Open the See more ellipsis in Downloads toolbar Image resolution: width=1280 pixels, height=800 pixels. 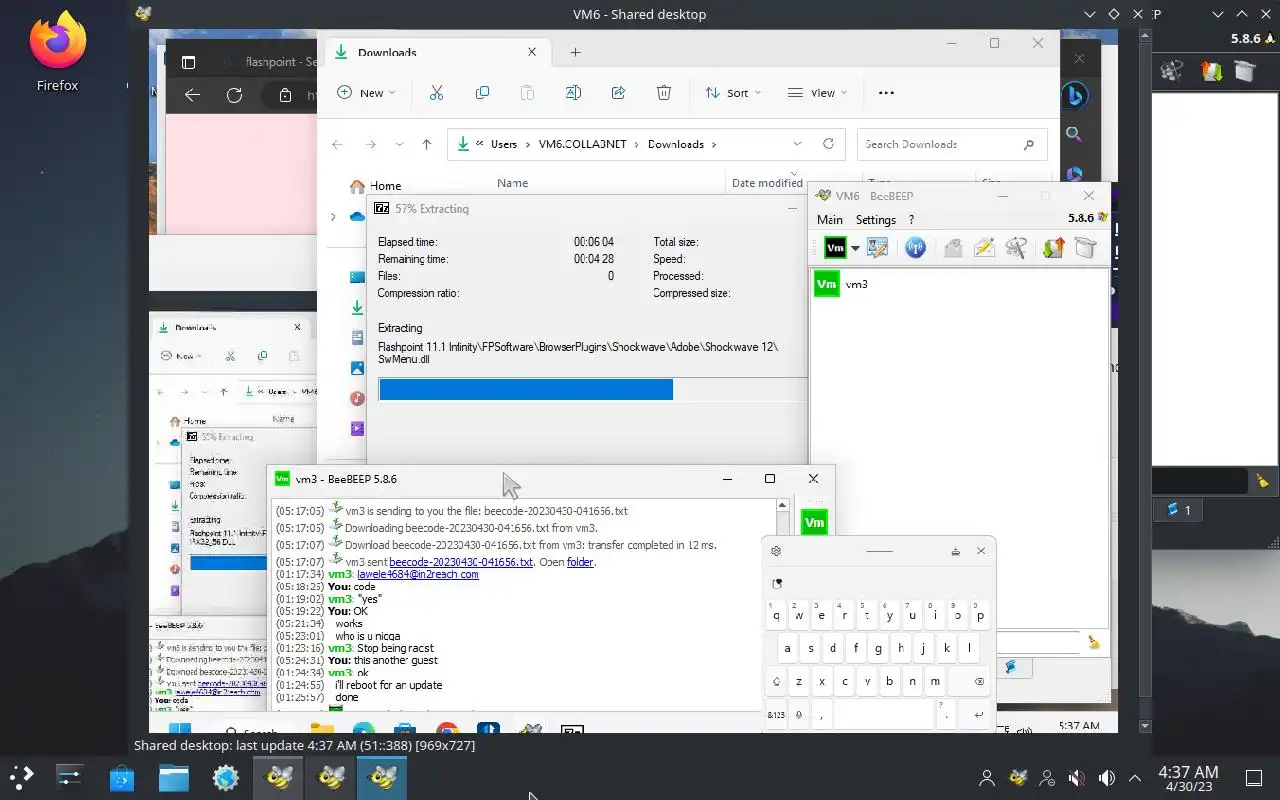tap(886, 92)
